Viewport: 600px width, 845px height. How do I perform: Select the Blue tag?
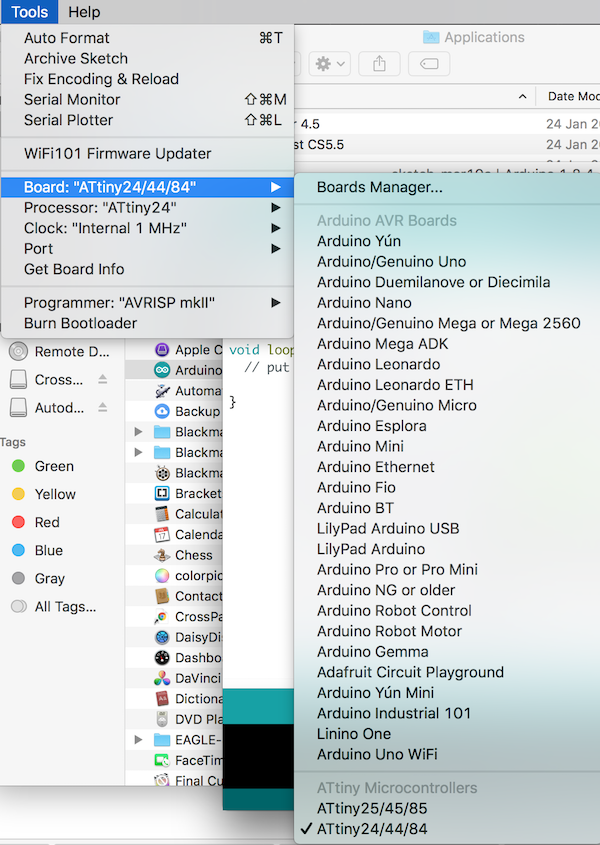coord(38,550)
